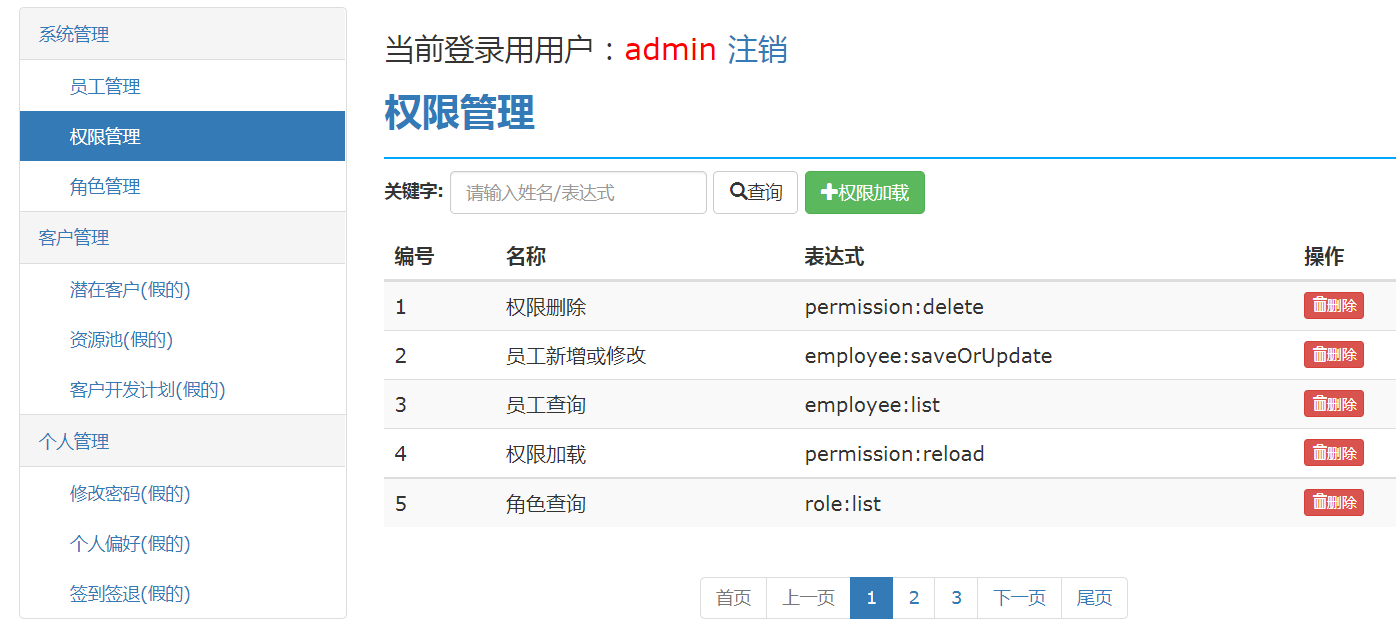Click the plus icon in the 权限加载 button
Viewport: 1396px width, 643px height.
pos(828,193)
